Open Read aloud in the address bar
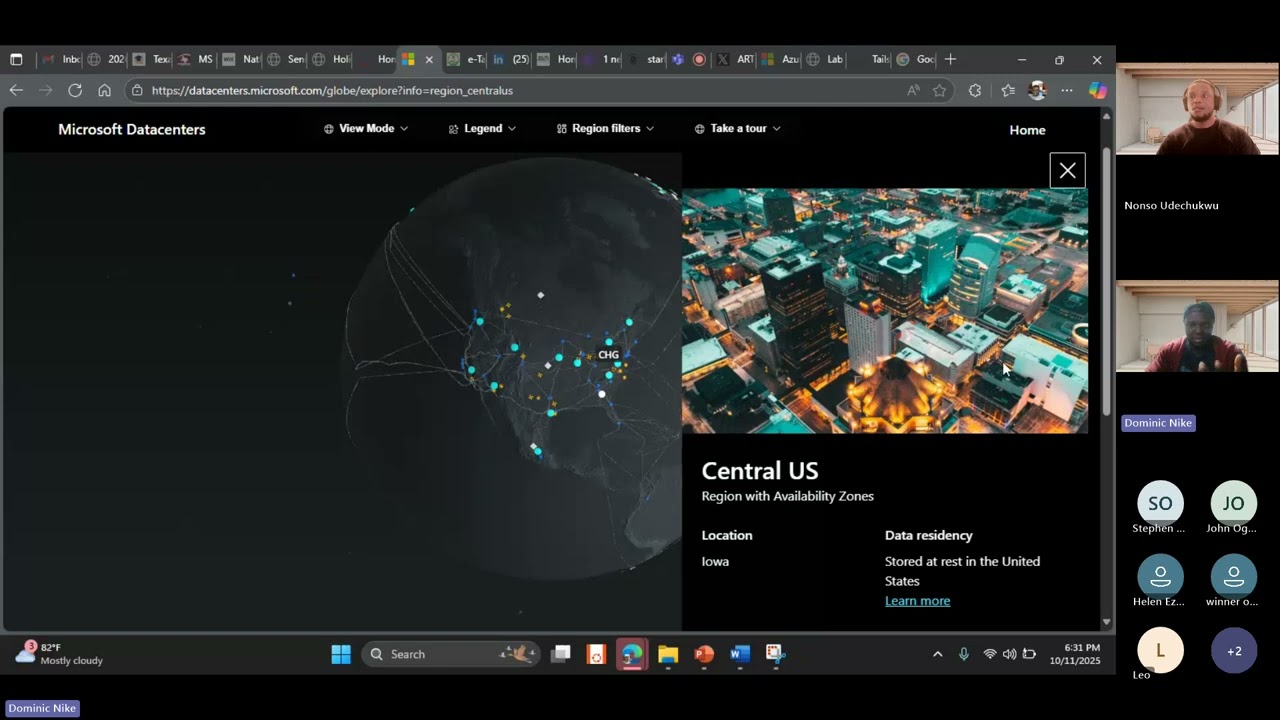Screen dimensions: 1280x720 click(913, 90)
